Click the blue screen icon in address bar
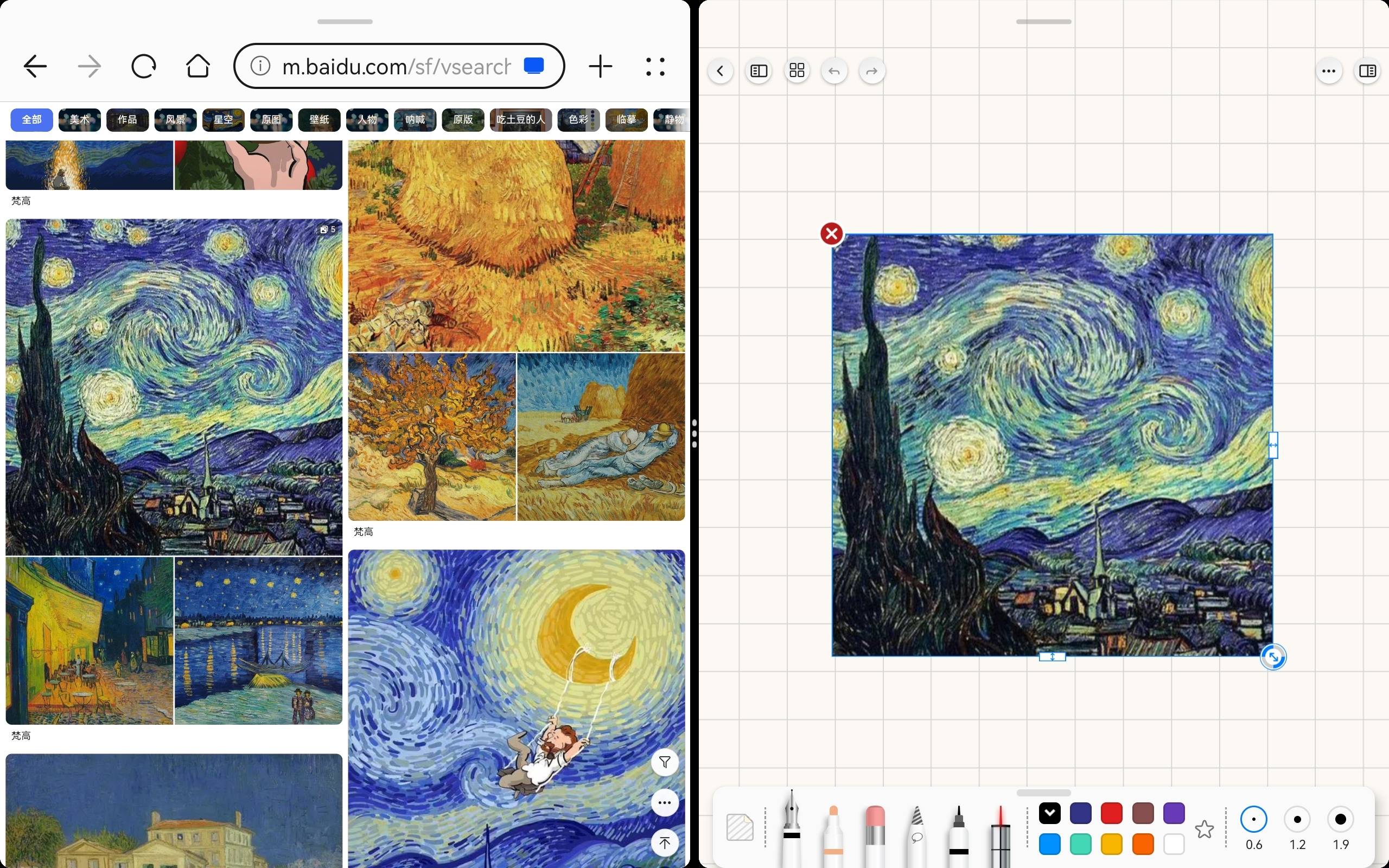This screenshot has width=1389, height=868. coord(534,66)
